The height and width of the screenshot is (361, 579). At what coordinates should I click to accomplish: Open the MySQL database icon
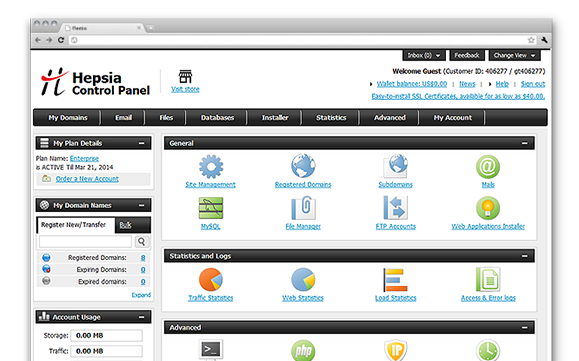pos(211,208)
